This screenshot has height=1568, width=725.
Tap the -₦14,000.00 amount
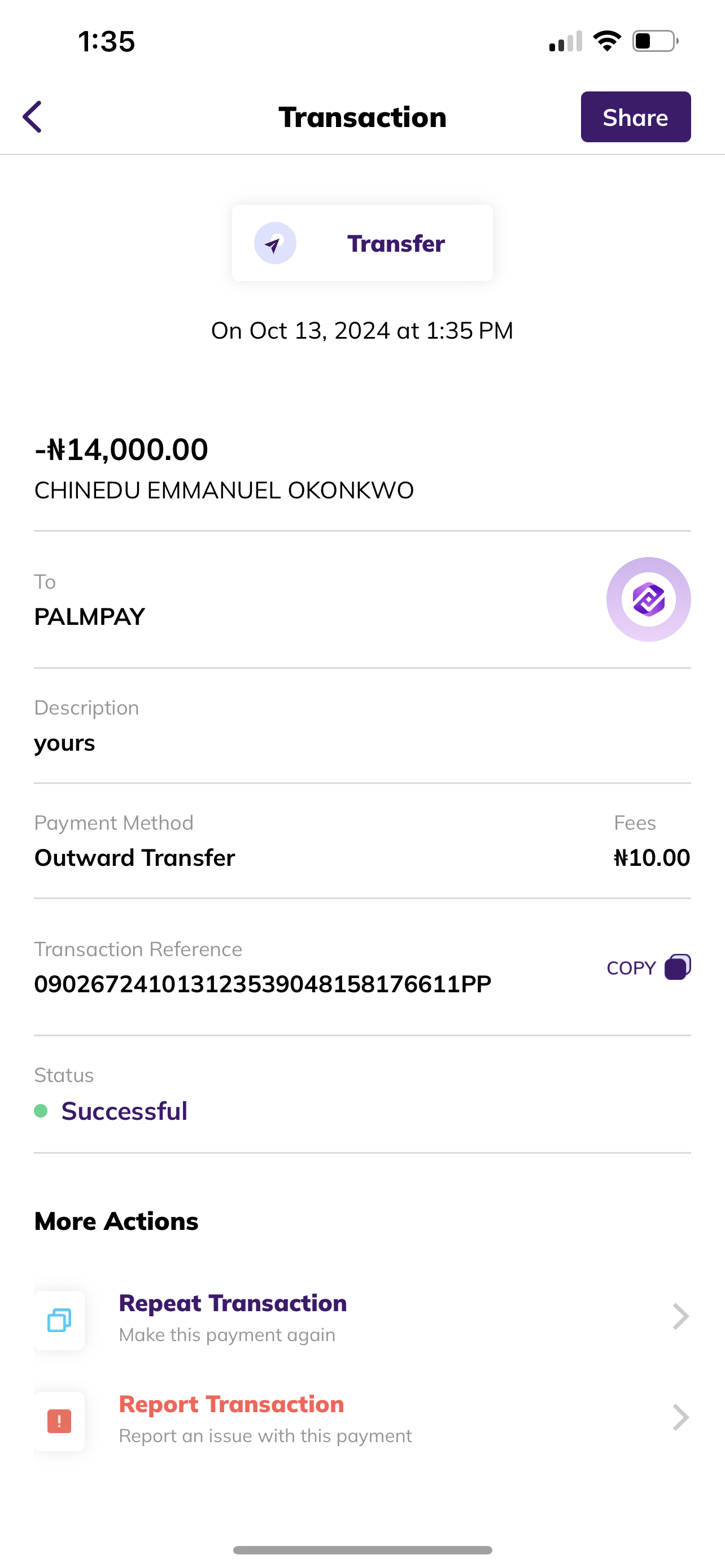[121, 449]
